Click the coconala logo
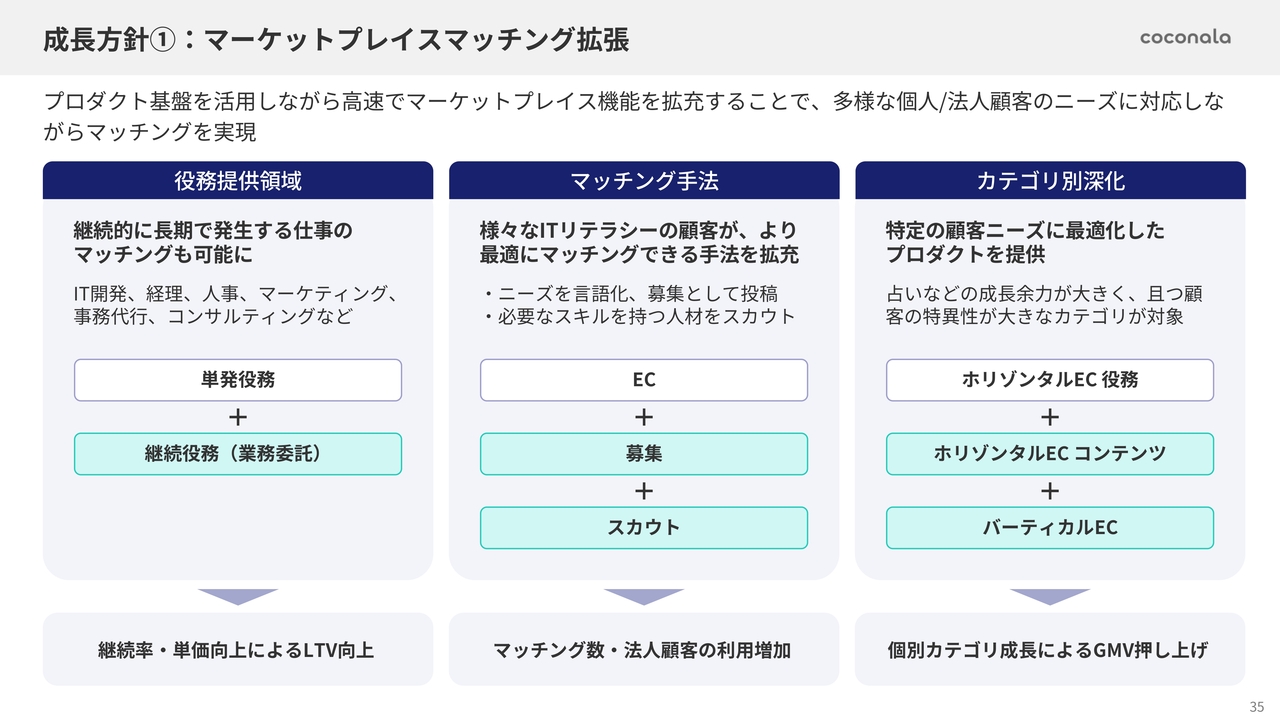 pyautogui.click(x=1185, y=37)
